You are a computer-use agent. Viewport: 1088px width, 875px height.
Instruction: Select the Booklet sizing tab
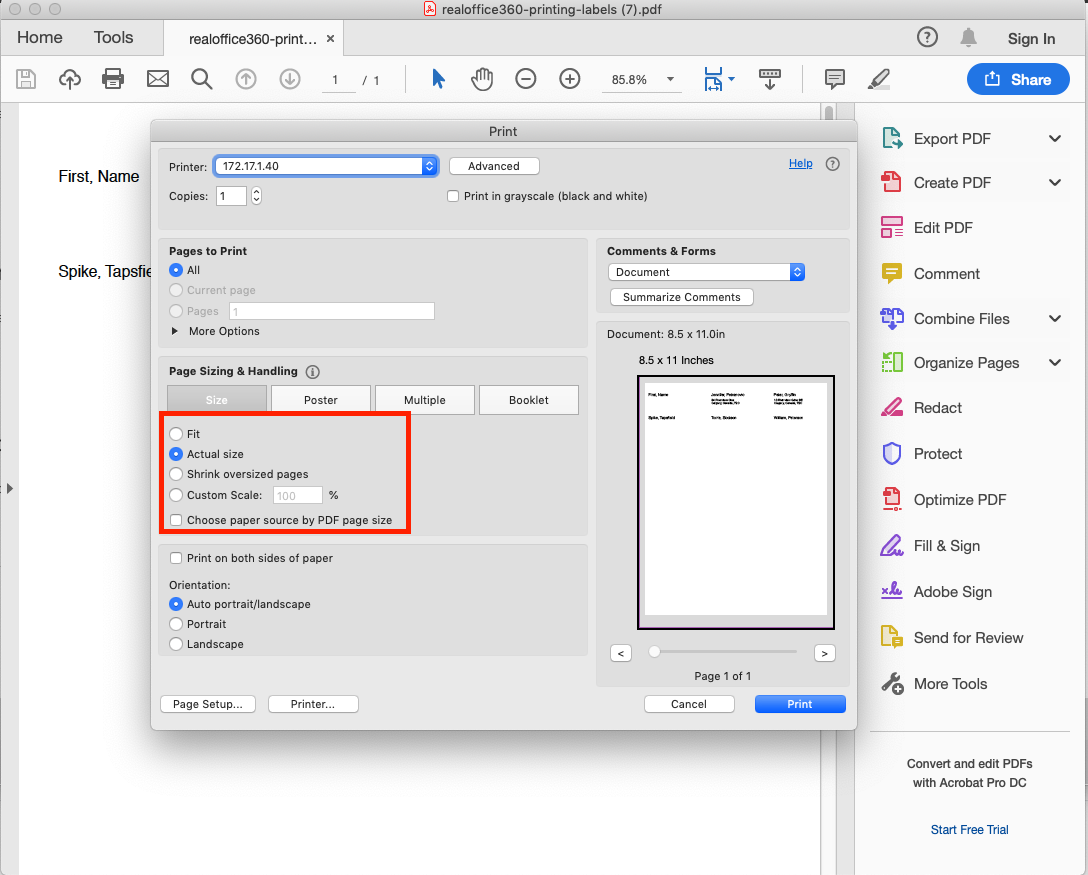pos(529,400)
